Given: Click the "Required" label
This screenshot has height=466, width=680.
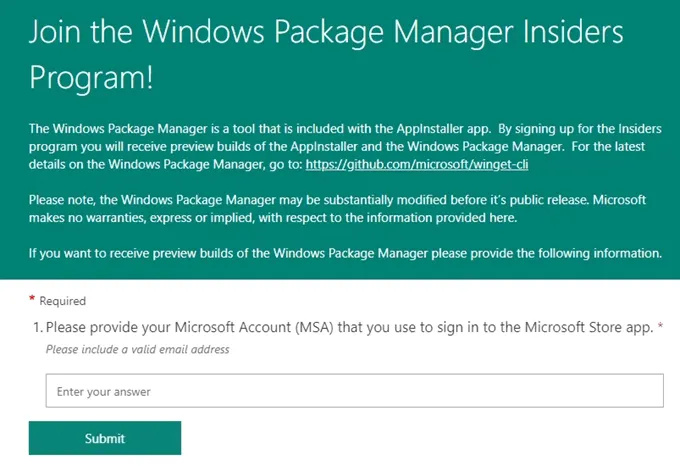Looking at the screenshot, I should (63, 300).
